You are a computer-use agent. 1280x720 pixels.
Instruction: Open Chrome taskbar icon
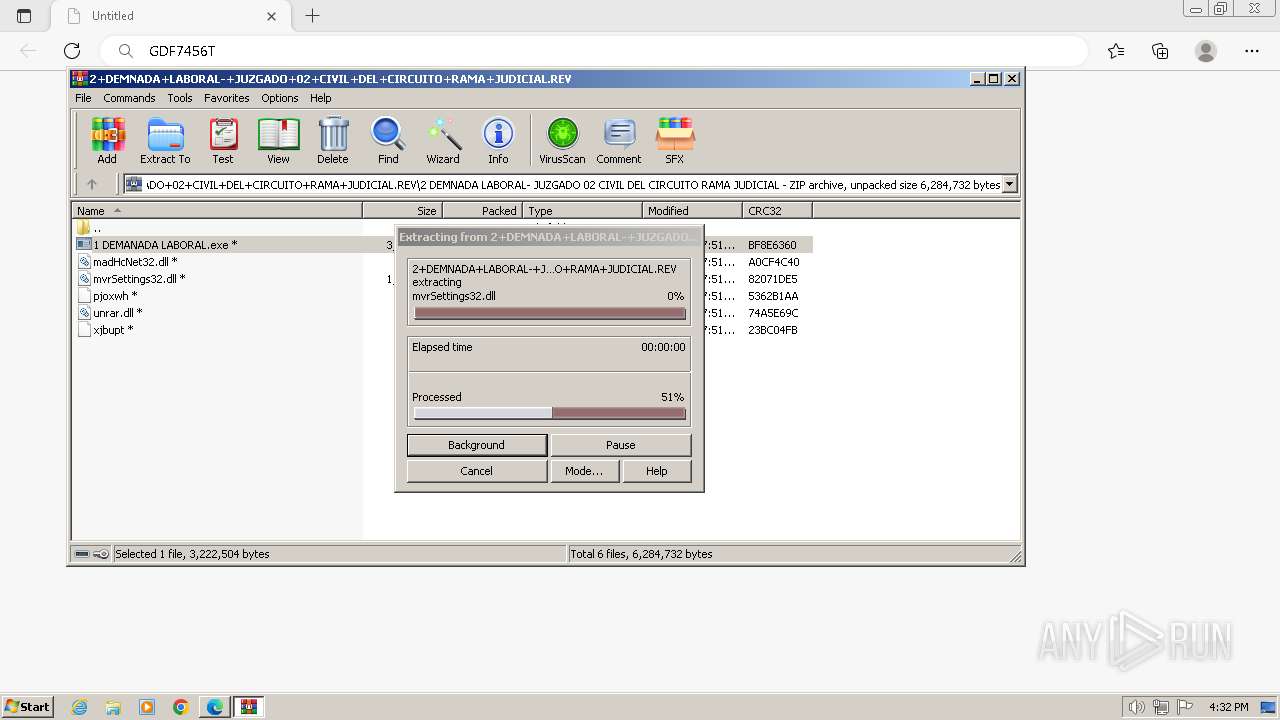pos(181,707)
